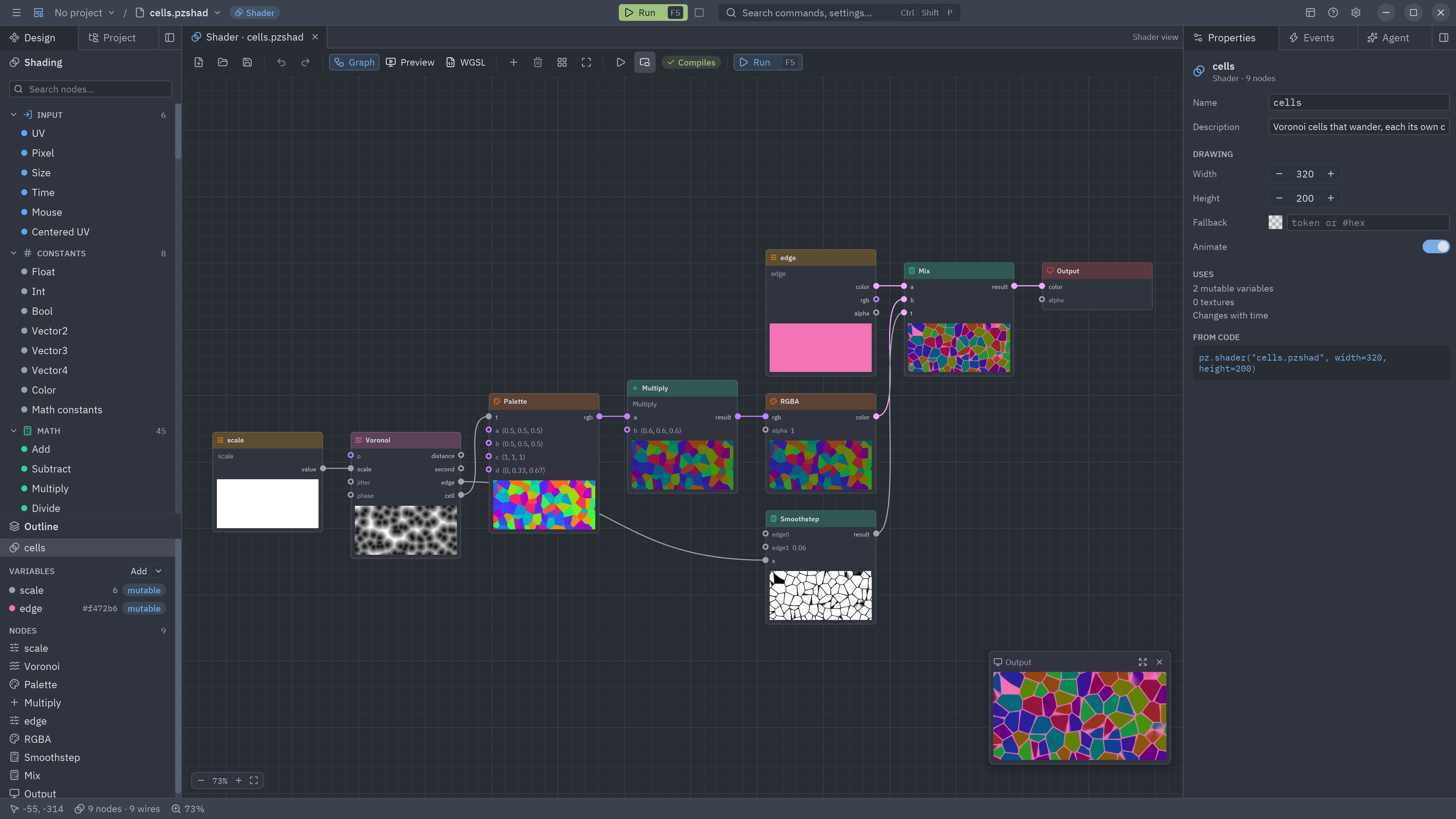The width and height of the screenshot is (1456, 819).
Task: Open settings gear in title bar
Action: pyautogui.click(x=1356, y=13)
